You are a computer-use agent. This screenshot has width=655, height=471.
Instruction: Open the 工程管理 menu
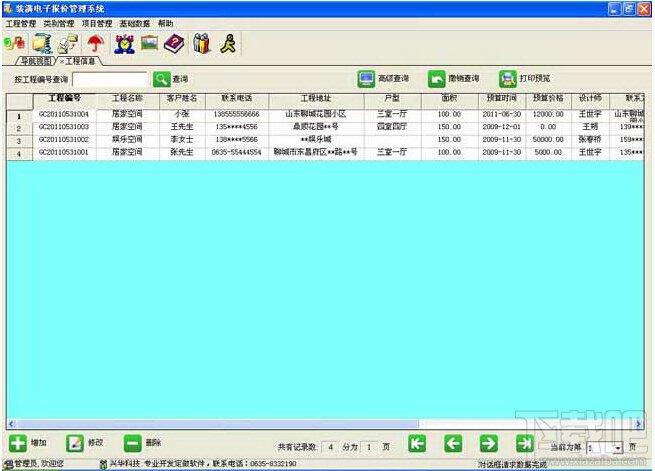(x=21, y=23)
